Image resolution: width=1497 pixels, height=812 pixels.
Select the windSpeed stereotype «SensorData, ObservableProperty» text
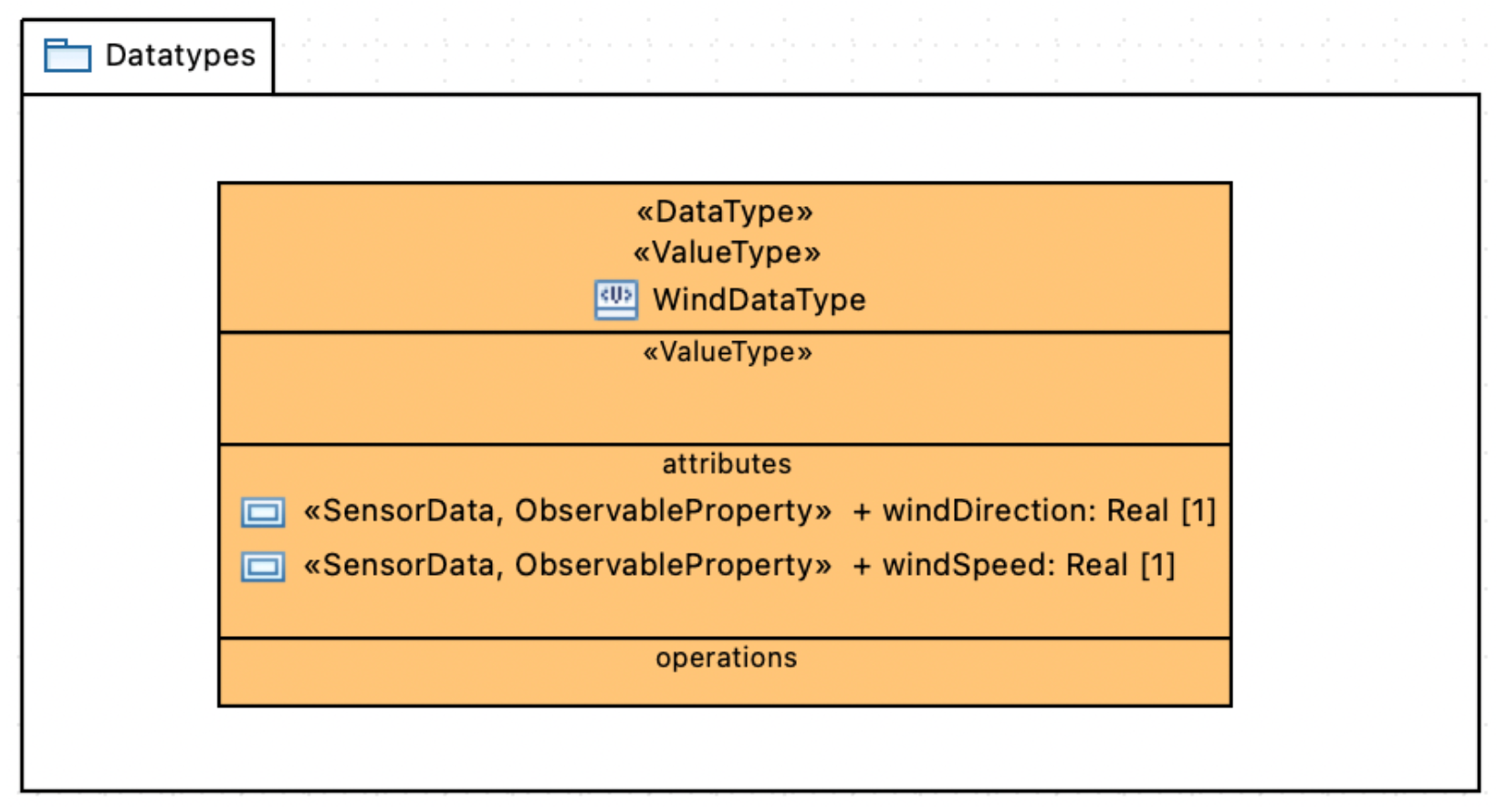pyautogui.click(x=567, y=566)
